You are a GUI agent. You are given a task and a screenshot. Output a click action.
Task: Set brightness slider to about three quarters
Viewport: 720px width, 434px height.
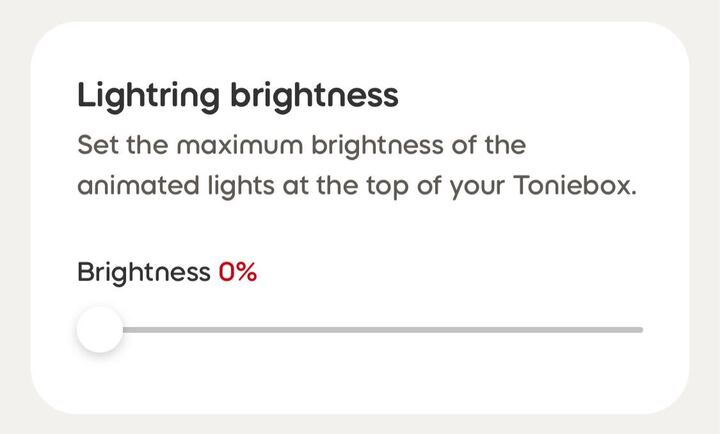(x=507, y=329)
